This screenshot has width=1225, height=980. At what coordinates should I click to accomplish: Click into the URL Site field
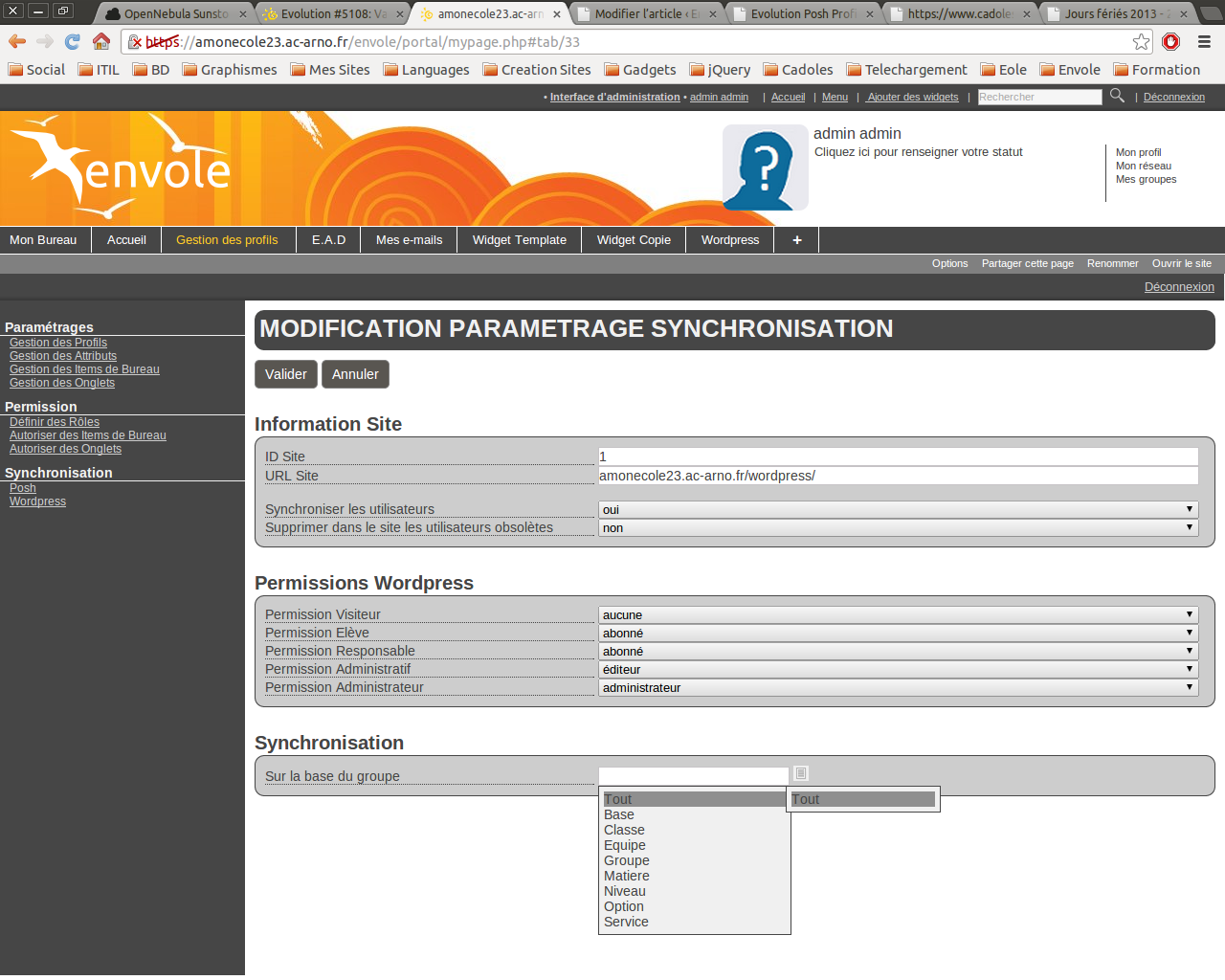click(x=898, y=477)
